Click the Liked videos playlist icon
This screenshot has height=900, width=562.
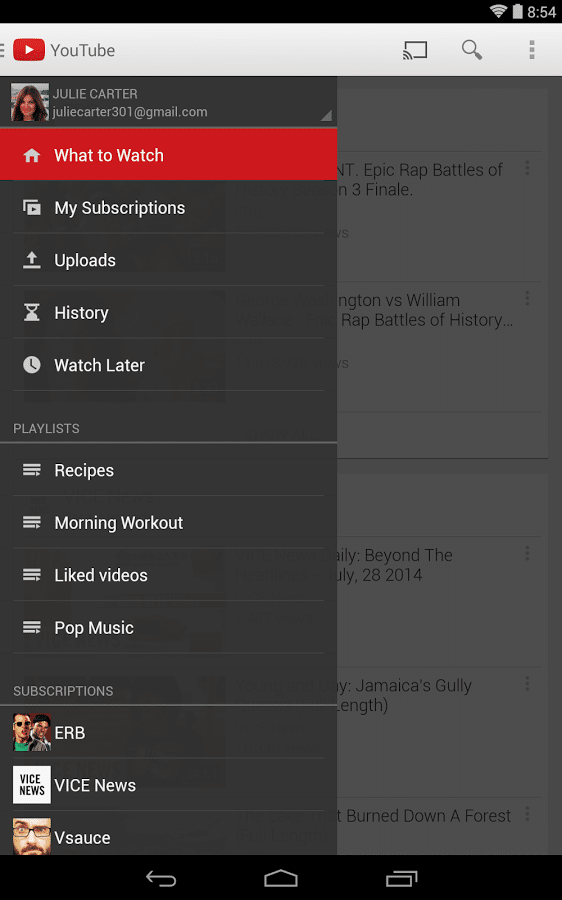[x=32, y=575]
